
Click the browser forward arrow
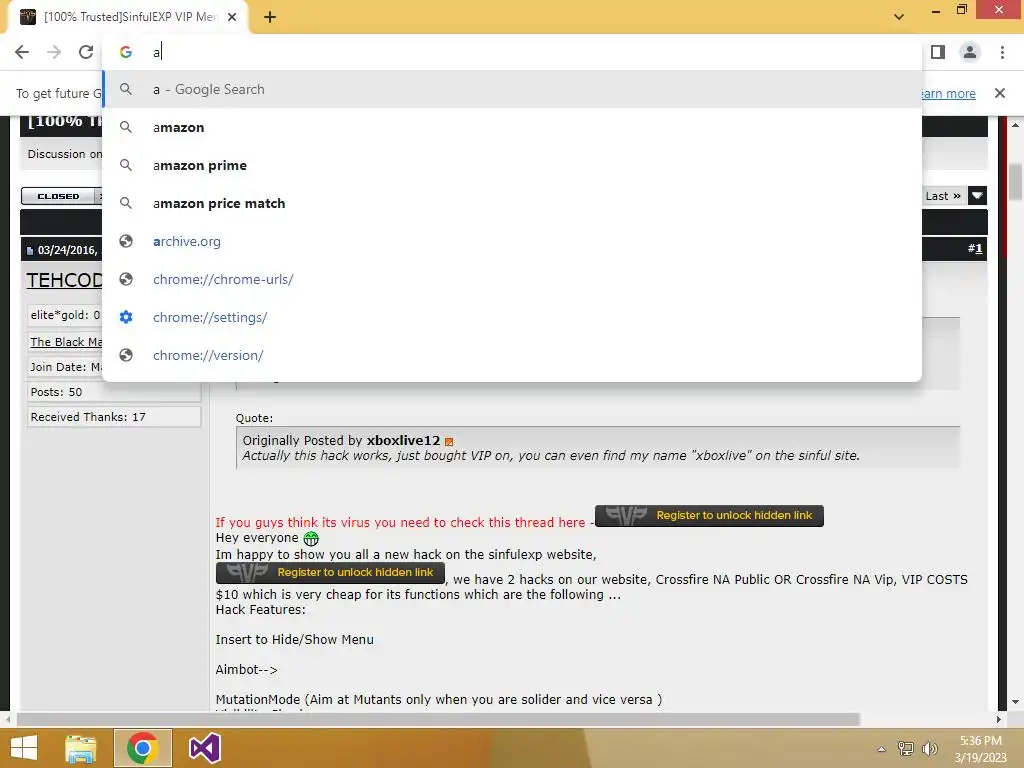tap(54, 52)
